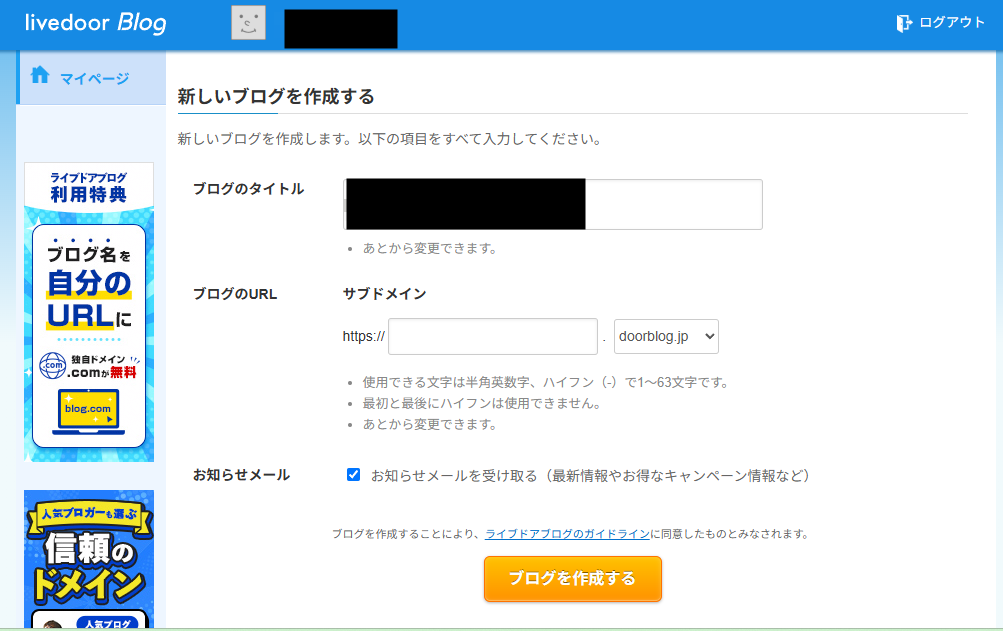Click the 最初と最後にハイフンは使用できません note
Viewport: 1003px width, 631px height.
(481, 404)
